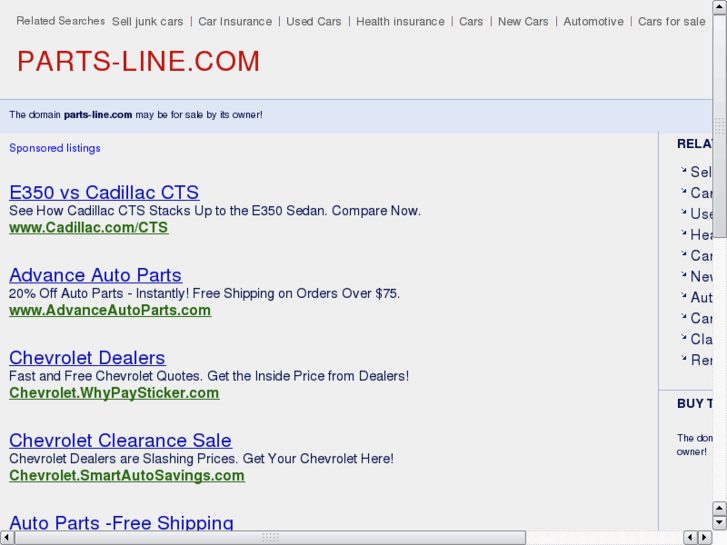Open the 'Chevrolet Dealers' ad title
The image size is (727, 545).
(x=87, y=358)
